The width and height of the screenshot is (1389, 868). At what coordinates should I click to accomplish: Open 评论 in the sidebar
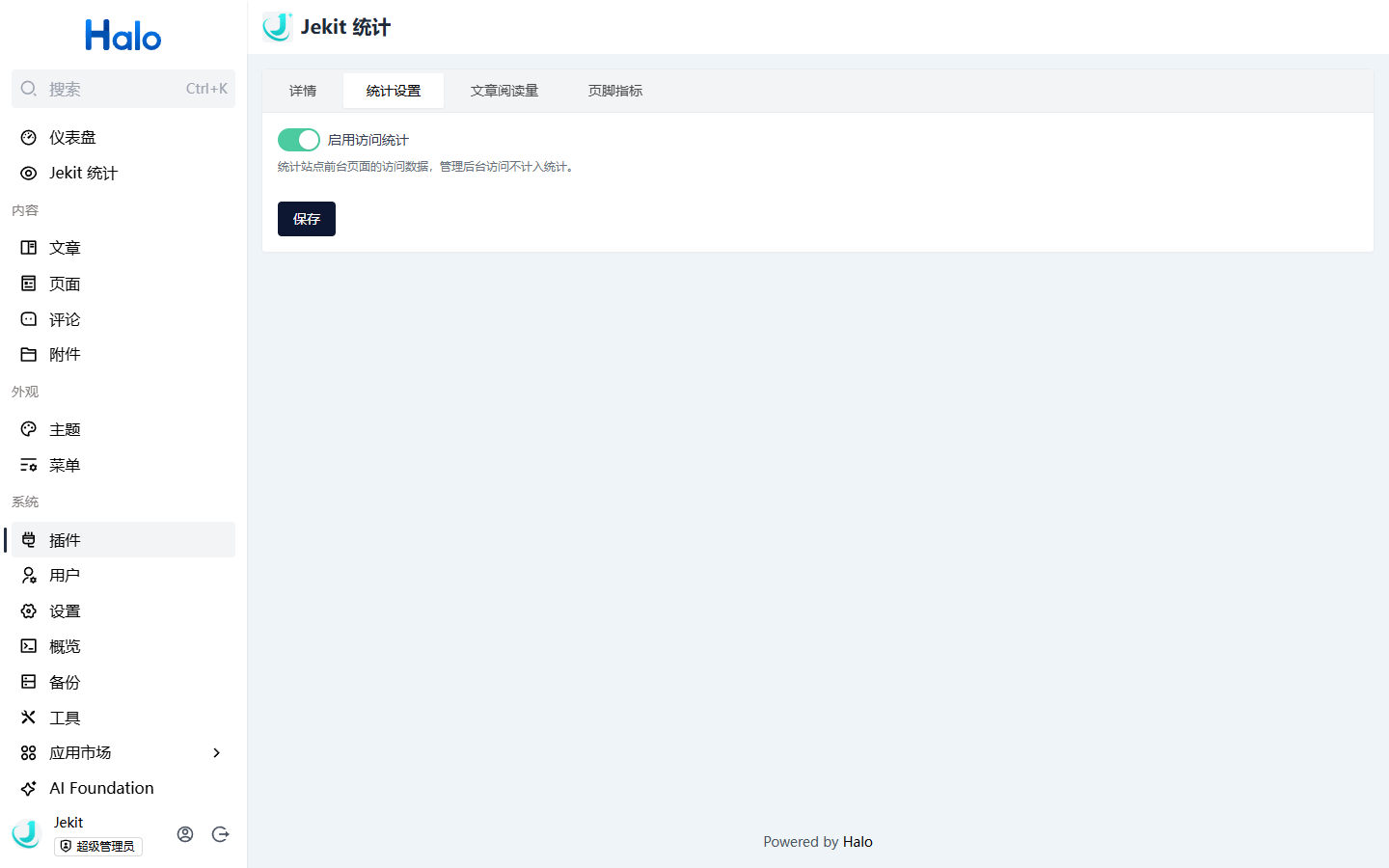coord(123,319)
